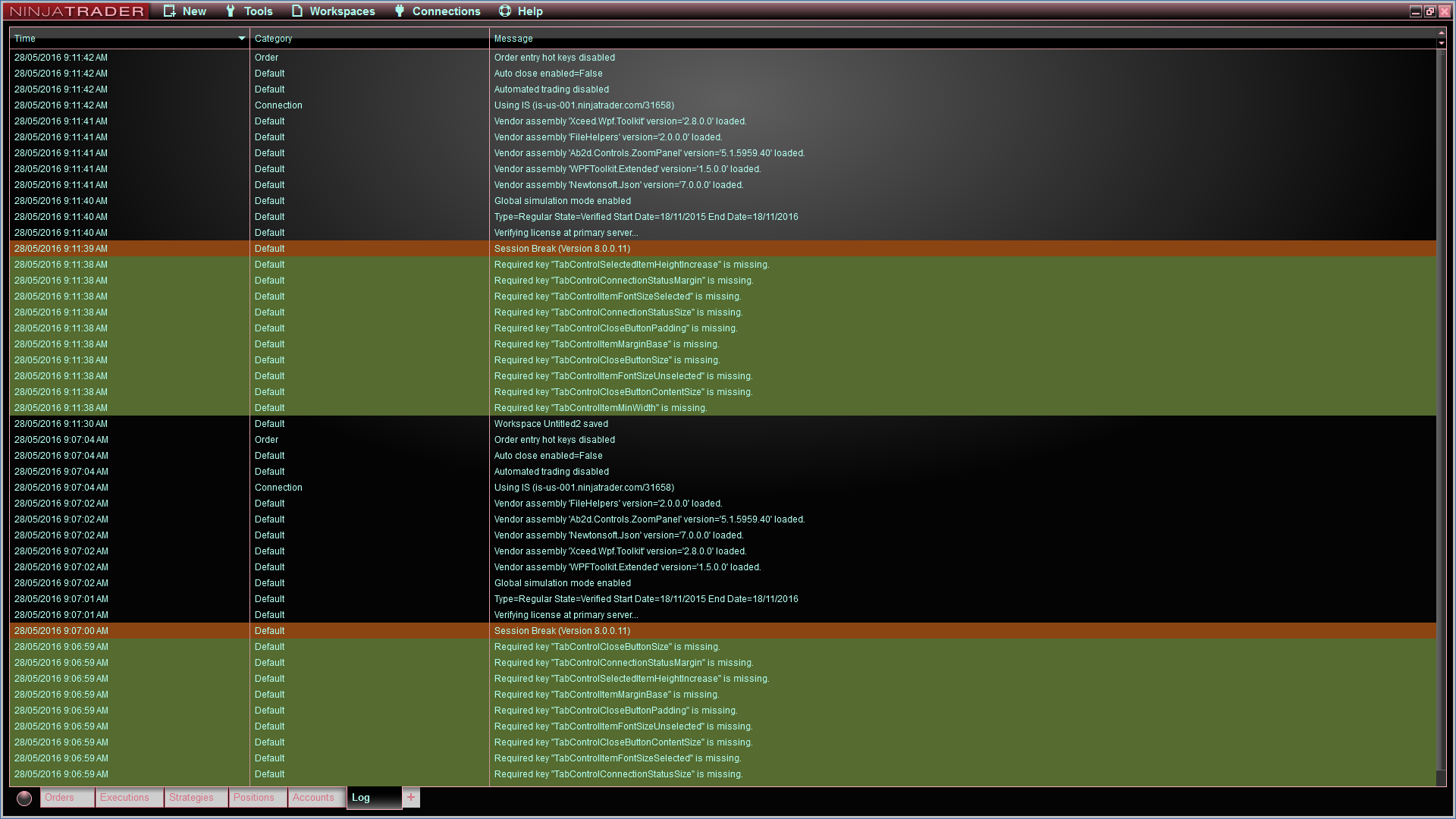
Task: Click the New window icon
Action: (x=170, y=11)
